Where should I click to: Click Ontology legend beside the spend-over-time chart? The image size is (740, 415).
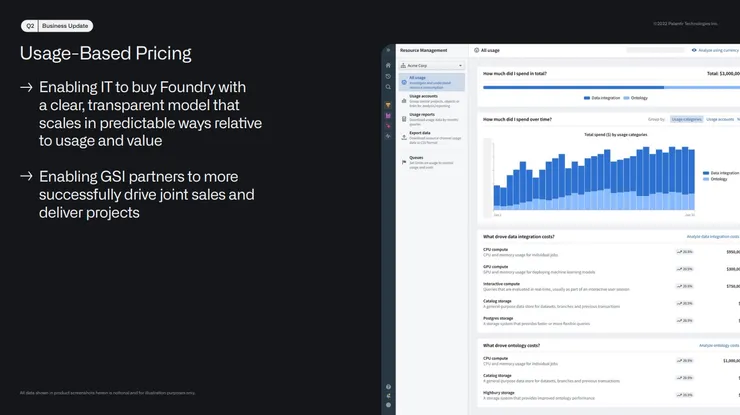[x=715, y=179]
